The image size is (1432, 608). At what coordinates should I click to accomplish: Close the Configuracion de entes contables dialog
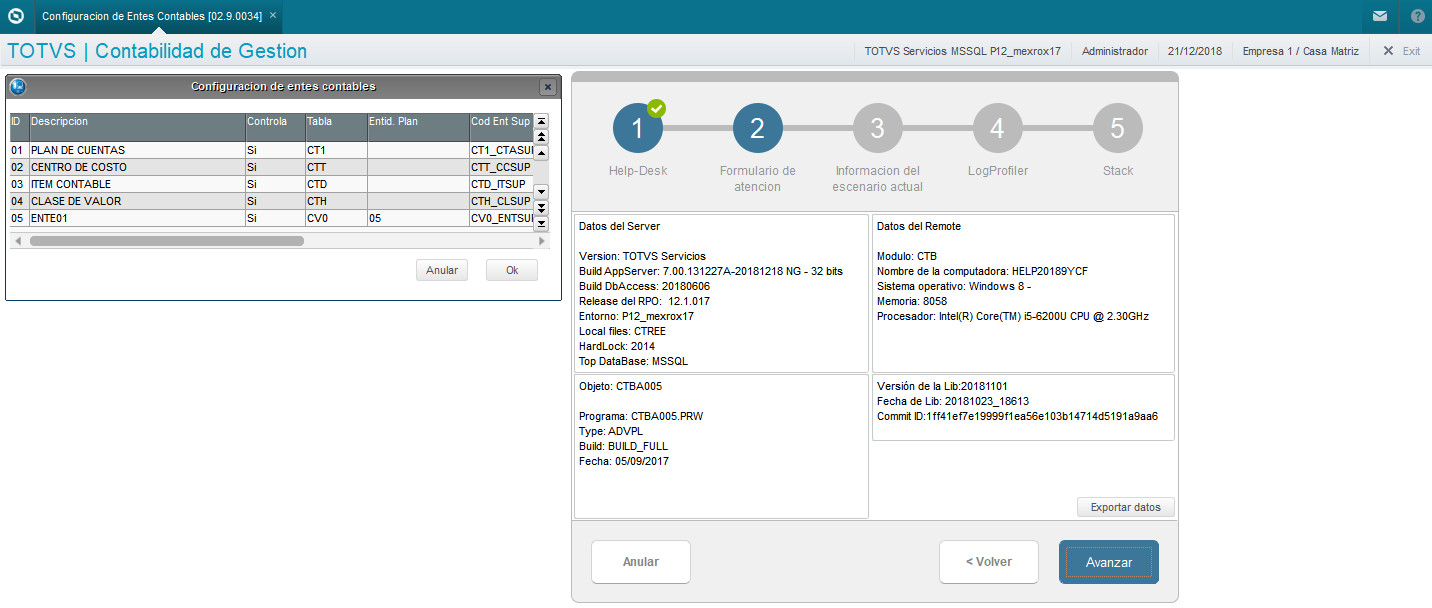(547, 87)
